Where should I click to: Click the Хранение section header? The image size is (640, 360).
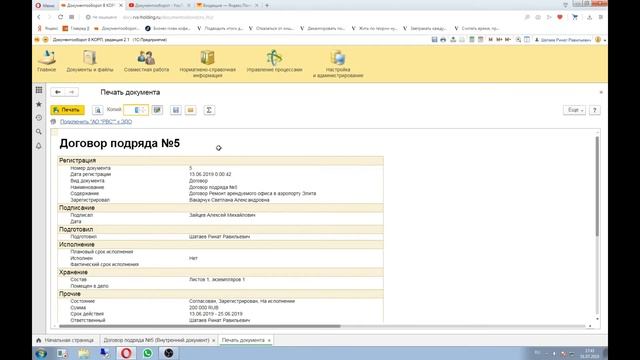click(220, 272)
